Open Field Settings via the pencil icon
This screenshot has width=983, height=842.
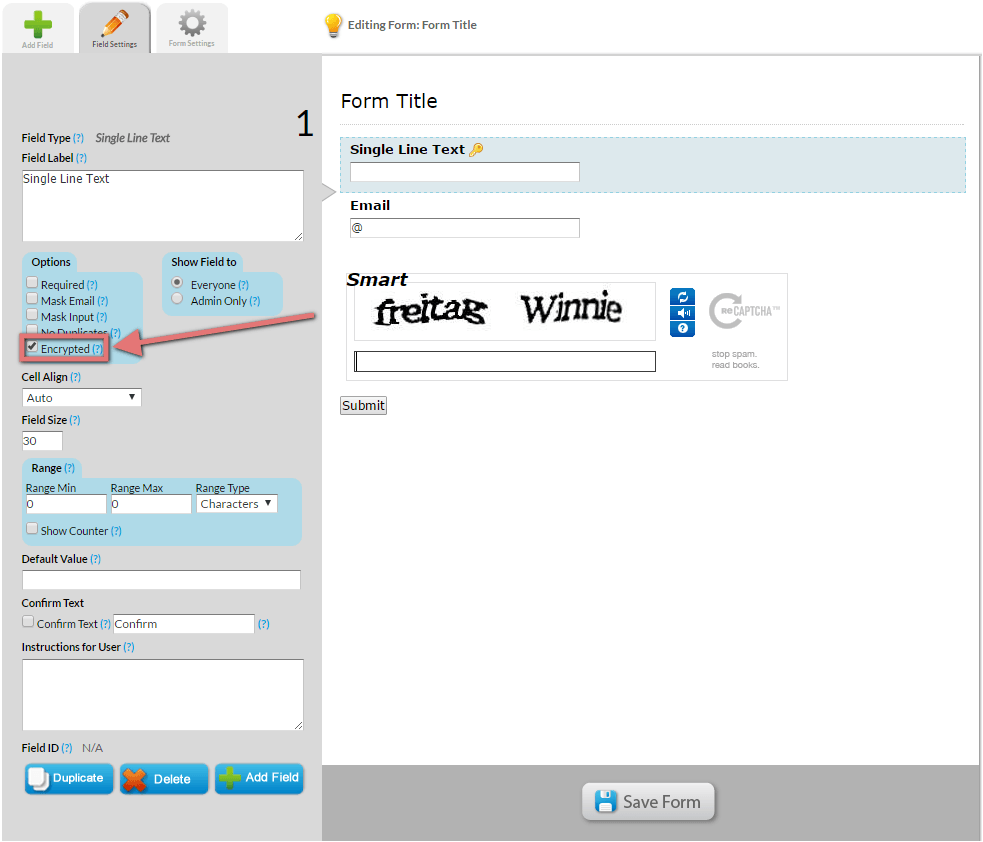click(114, 20)
